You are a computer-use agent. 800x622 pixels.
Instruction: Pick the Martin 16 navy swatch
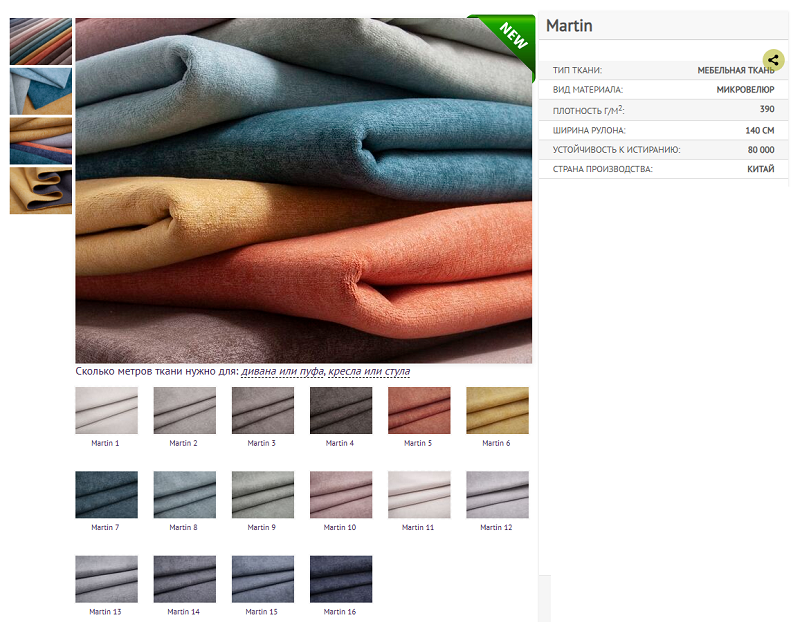point(341,579)
